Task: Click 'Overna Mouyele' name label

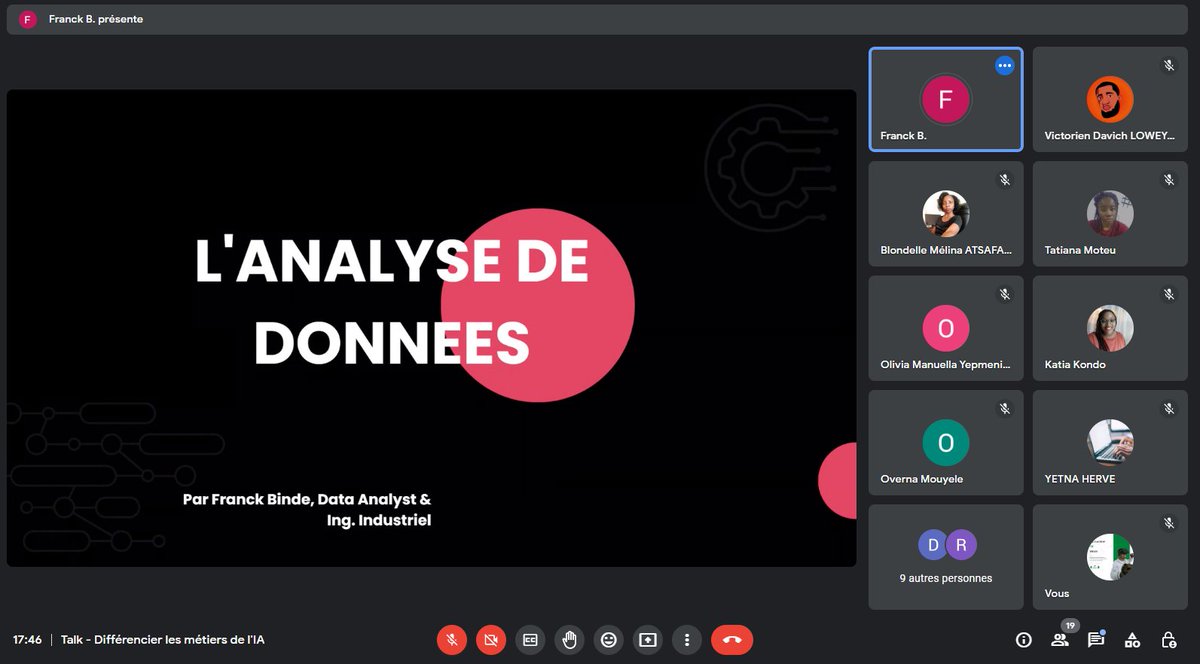Action: [x=922, y=479]
